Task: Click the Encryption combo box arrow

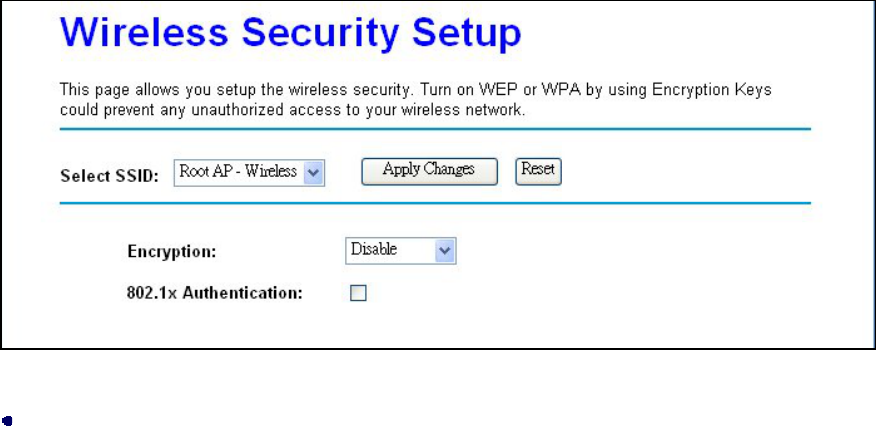Action: pos(445,251)
